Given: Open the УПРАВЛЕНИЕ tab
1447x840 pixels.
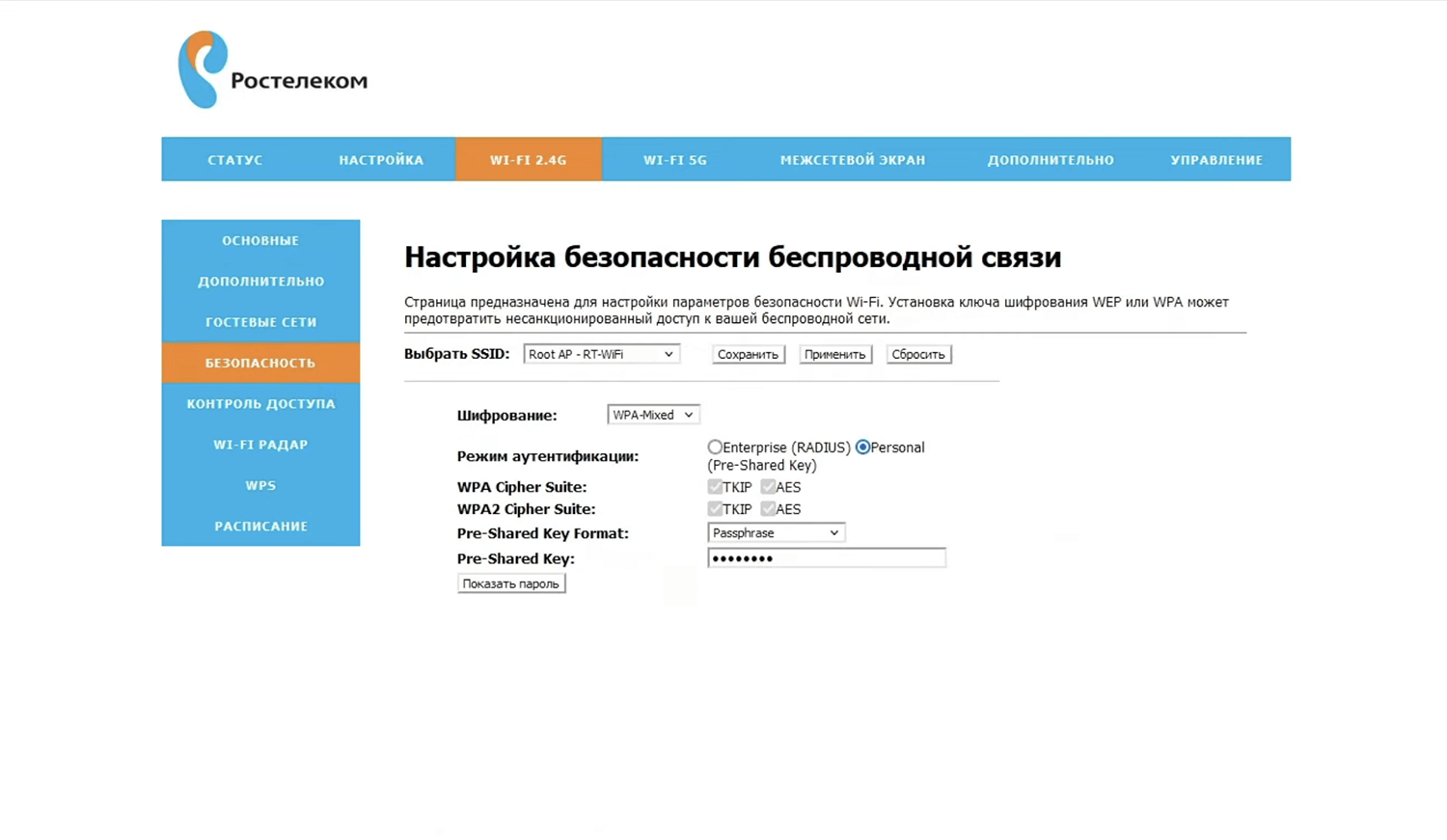Looking at the screenshot, I should tap(1215, 160).
